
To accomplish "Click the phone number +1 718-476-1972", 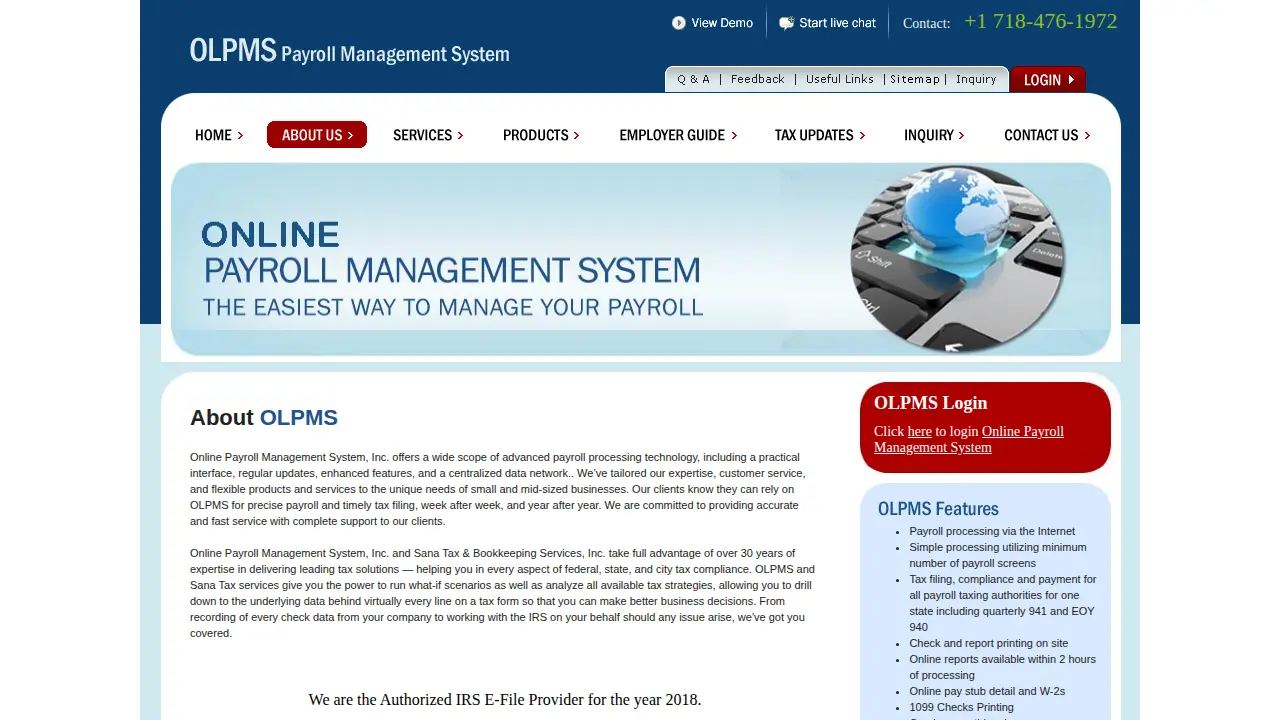I will click(1041, 21).
